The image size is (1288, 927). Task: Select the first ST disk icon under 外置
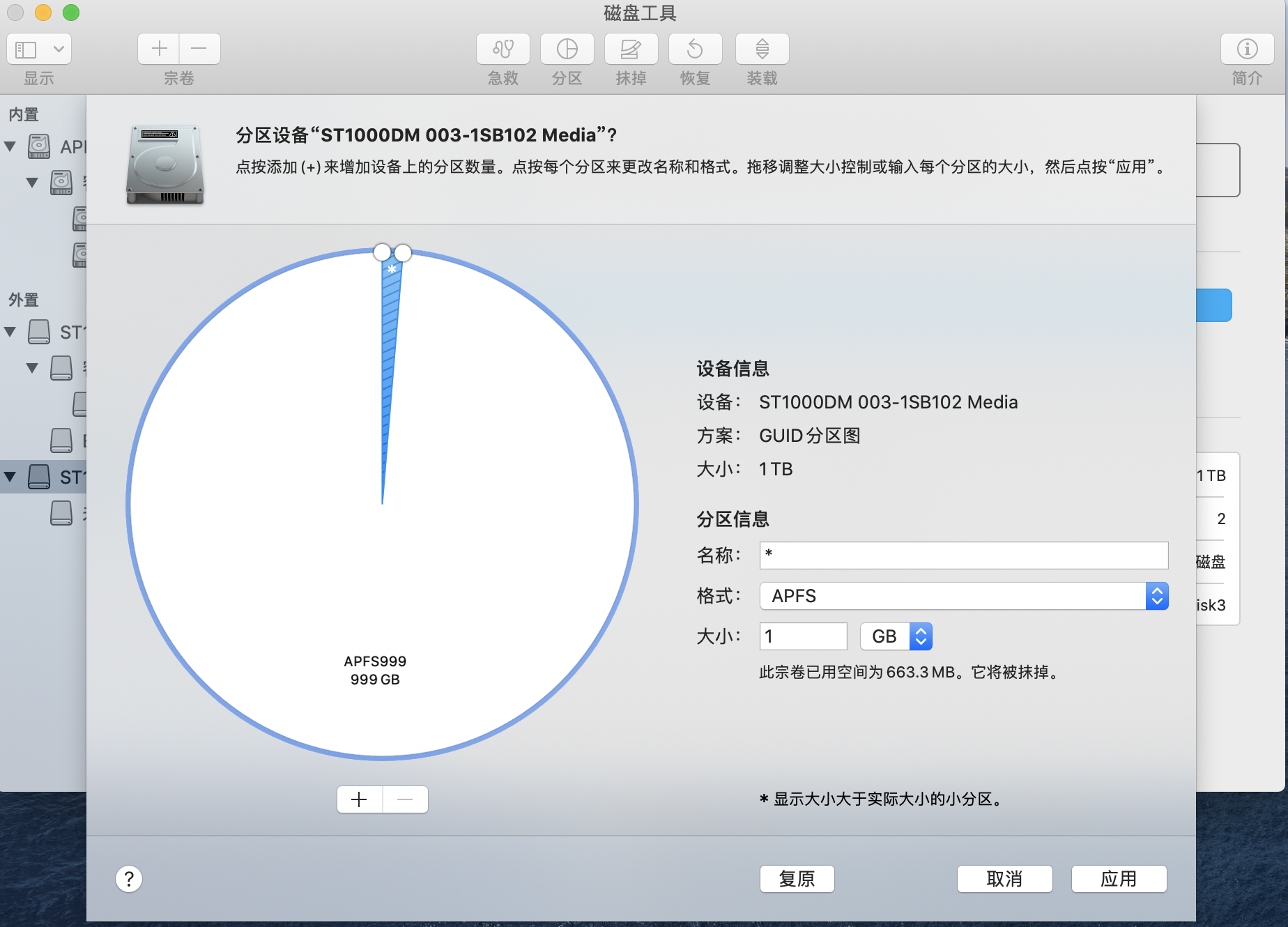coord(39,332)
